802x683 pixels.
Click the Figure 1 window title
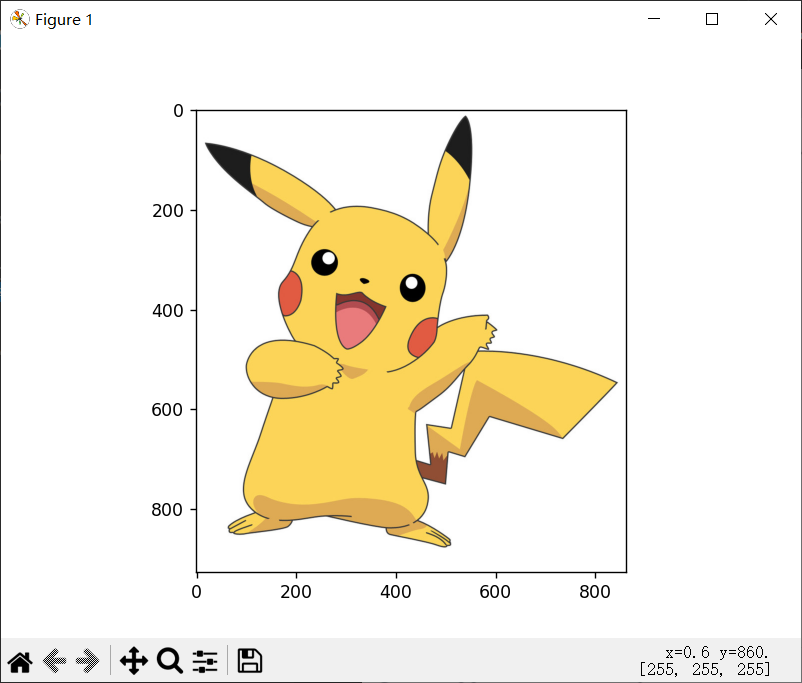(64, 19)
